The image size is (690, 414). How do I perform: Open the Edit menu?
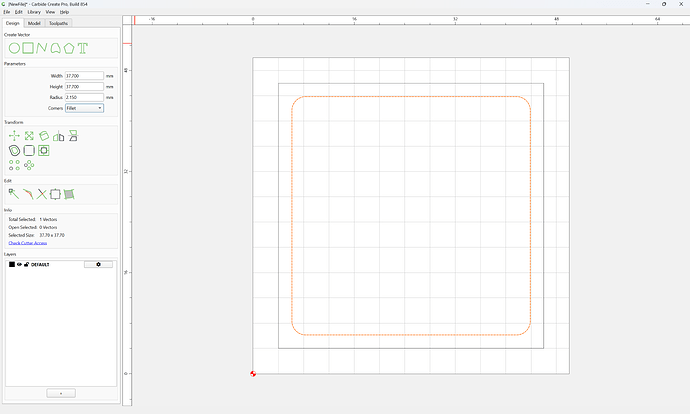tap(18, 12)
